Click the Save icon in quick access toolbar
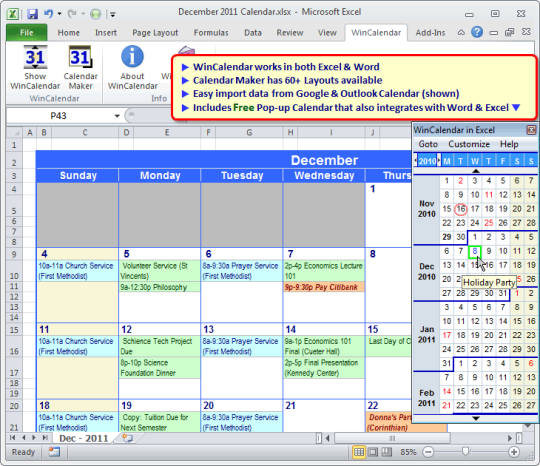Screen dimensions: 540x466 [32, 14]
